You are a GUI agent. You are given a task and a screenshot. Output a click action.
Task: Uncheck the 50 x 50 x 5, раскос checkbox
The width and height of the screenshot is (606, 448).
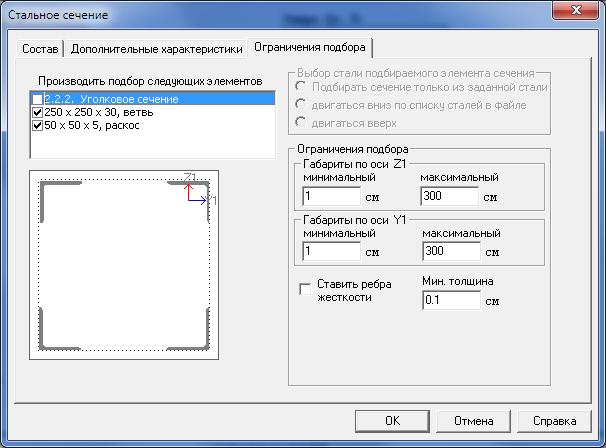[x=38, y=126]
